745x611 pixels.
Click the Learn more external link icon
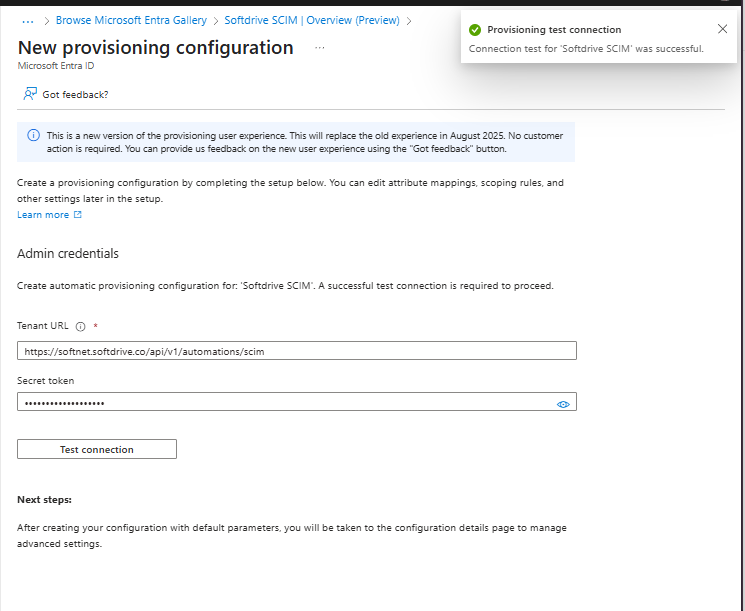tap(77, 215)
